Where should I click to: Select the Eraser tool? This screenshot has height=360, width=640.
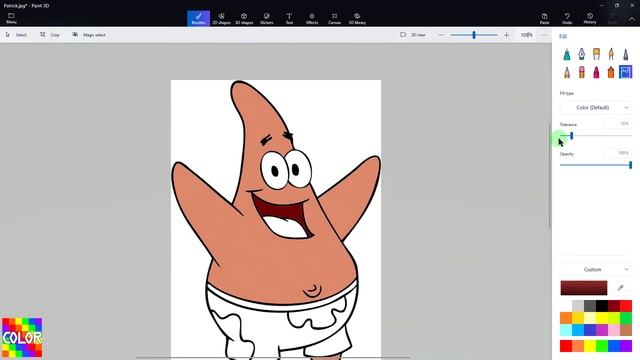582,72
